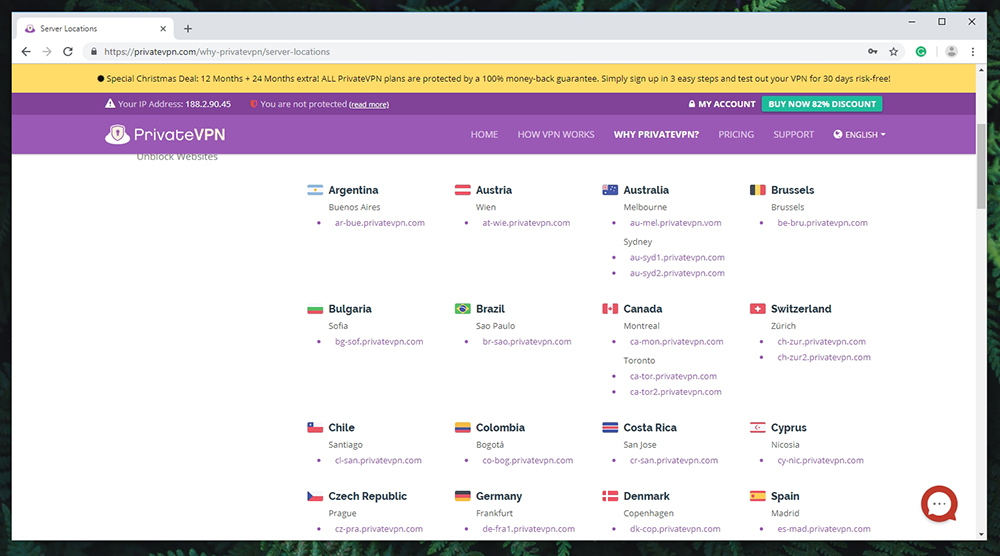Open au-syd1.privatevpn.com server link
This screenshot has width=1000, height=556.
coord(677,258)
